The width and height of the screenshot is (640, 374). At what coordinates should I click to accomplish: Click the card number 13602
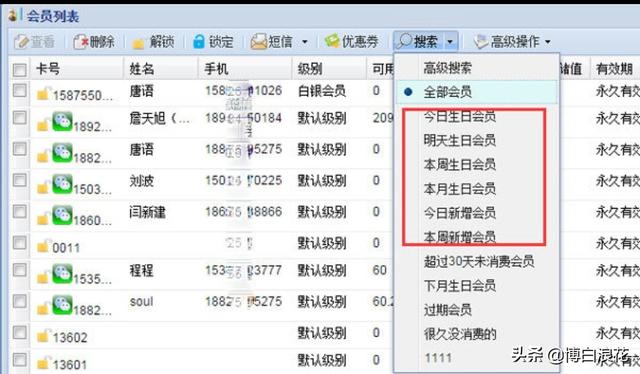point(70,337)
